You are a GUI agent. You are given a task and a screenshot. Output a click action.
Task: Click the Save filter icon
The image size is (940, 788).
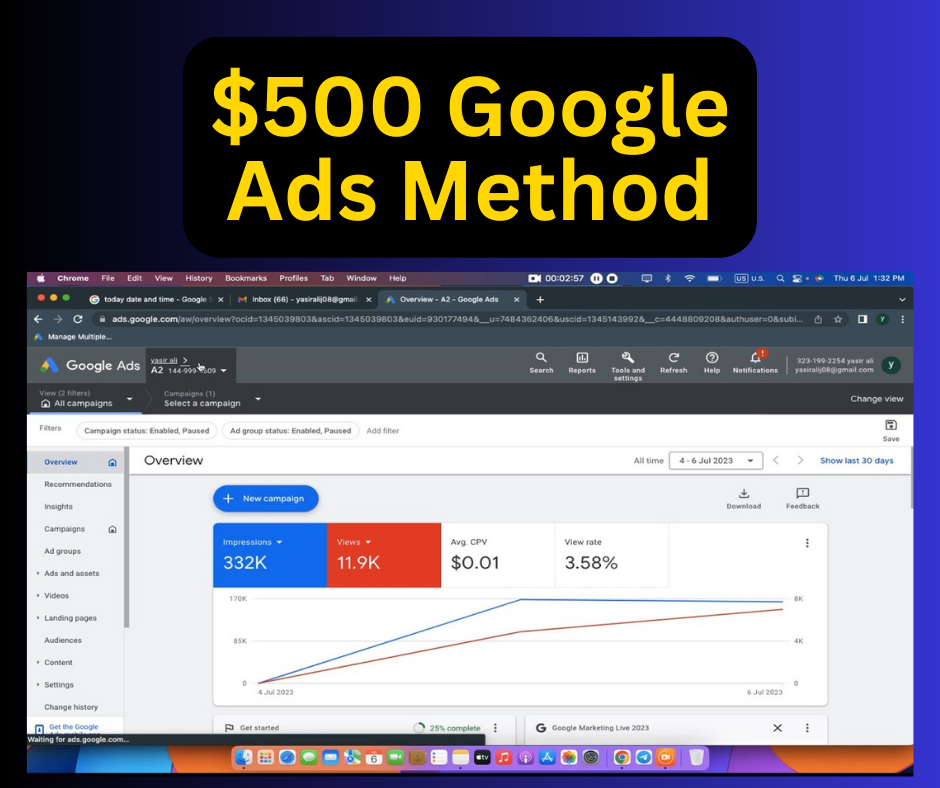pos(891,425)
